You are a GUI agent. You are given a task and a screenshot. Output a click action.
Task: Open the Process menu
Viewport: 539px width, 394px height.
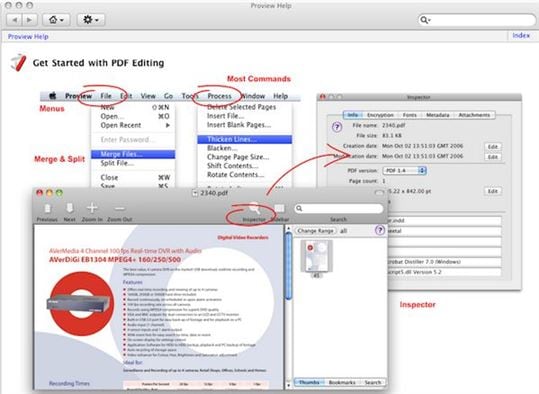219,96
